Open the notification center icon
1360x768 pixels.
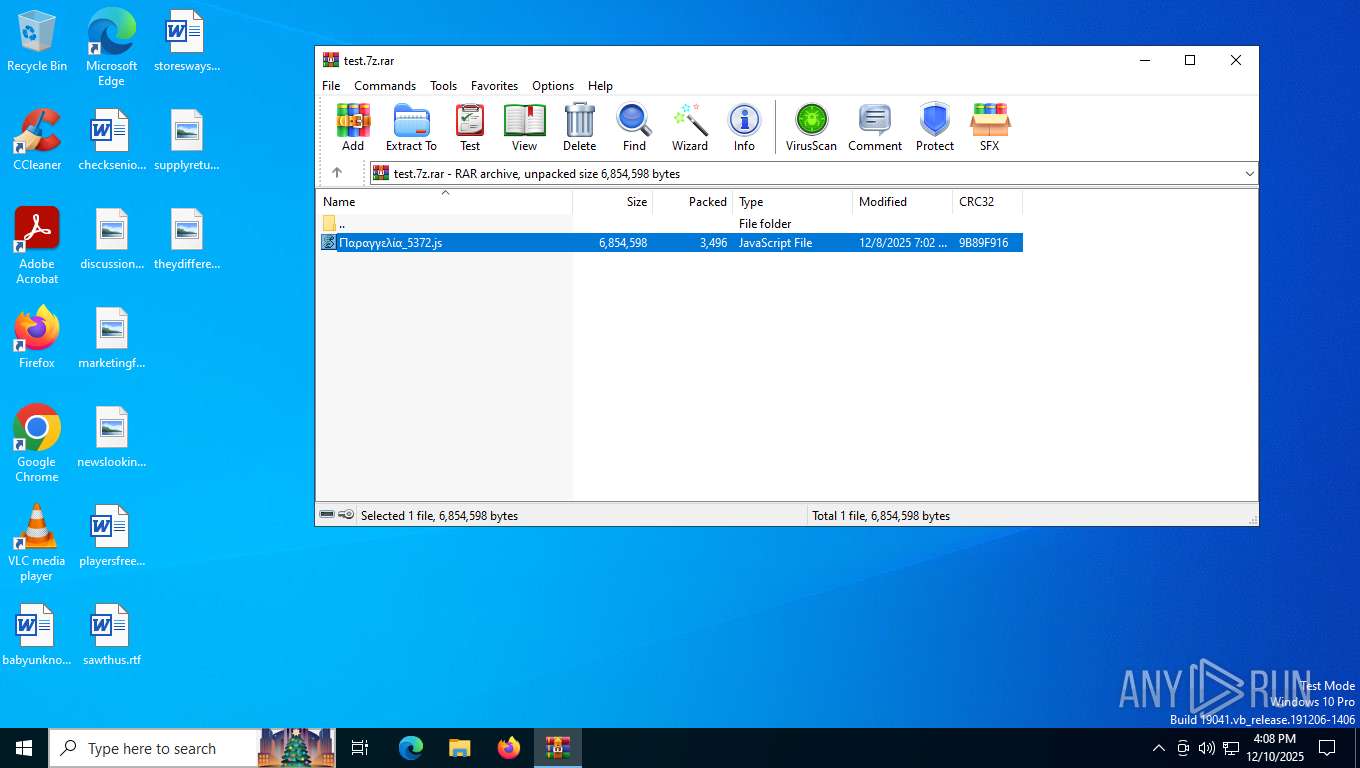[x=1327, y=748]
